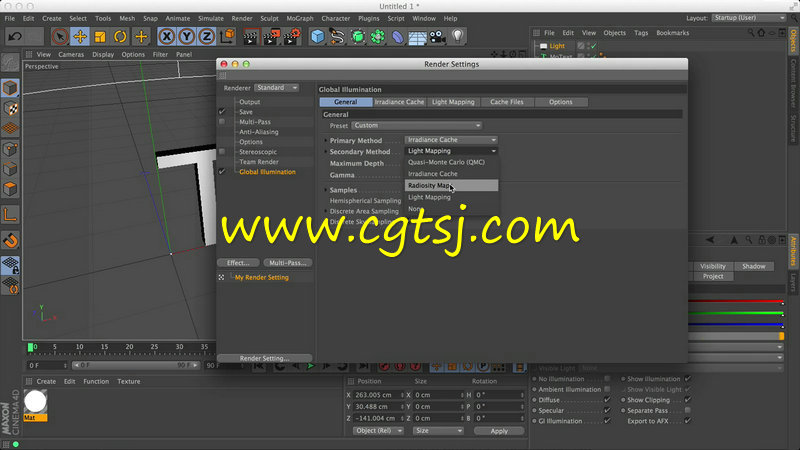Toggle the Save checkbox in Render Settings
800x450 pixels.
pyautogui.click(x=222, y=111)
